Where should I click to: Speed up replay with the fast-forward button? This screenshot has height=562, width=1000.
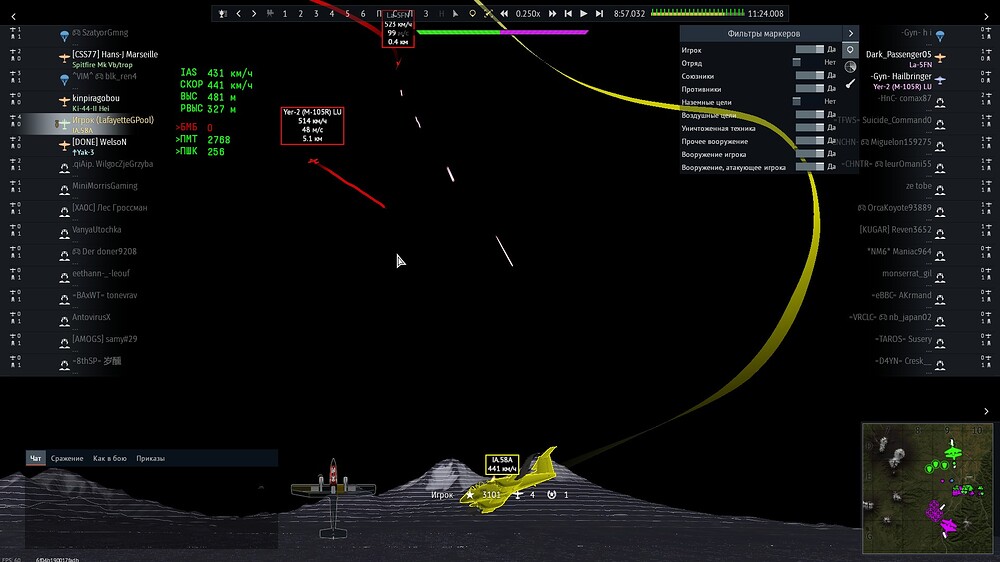click(552, 13)
